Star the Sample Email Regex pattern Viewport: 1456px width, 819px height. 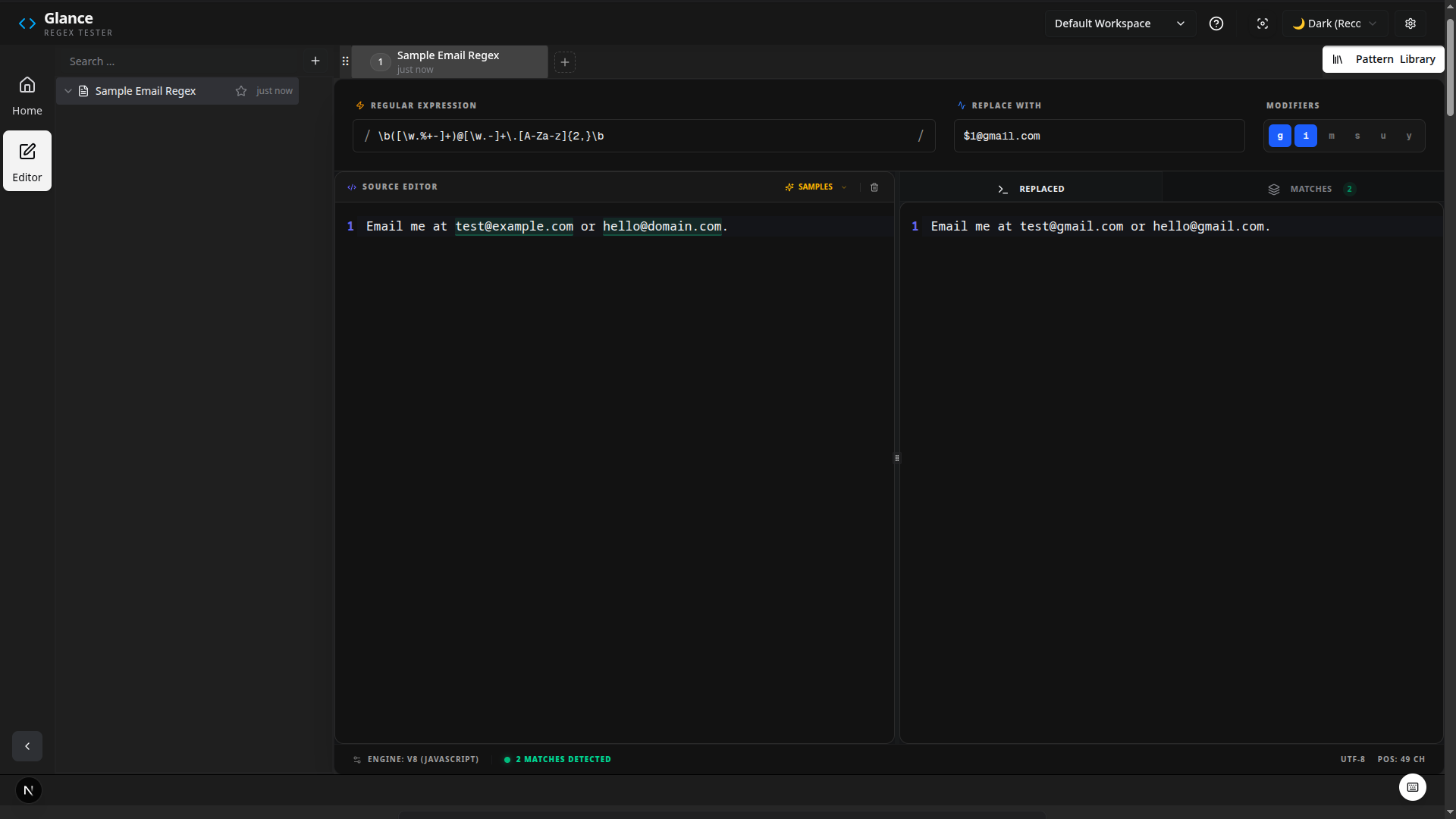pos(241,90)
